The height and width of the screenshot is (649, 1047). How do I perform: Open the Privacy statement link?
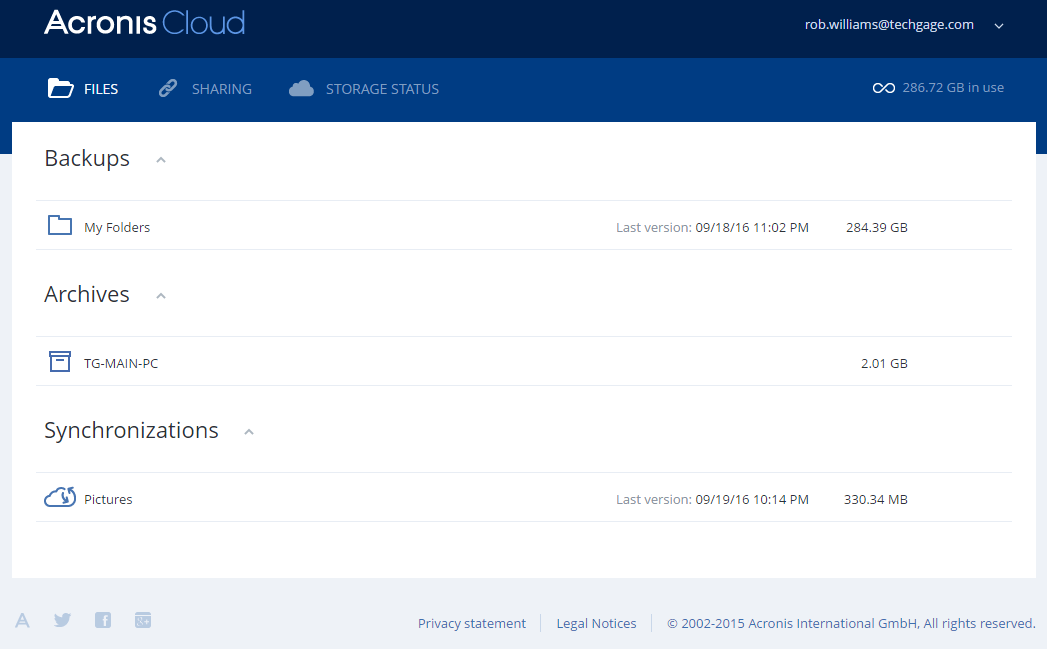coord(471,623)
